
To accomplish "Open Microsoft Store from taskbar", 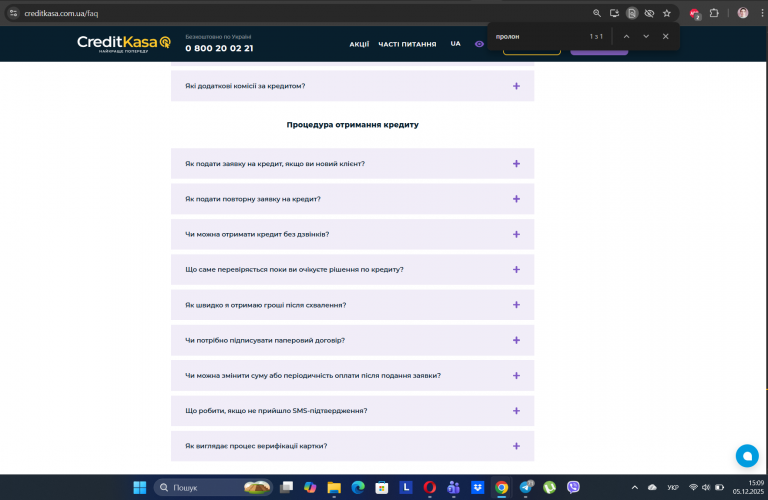I will [x=382, y=487].
